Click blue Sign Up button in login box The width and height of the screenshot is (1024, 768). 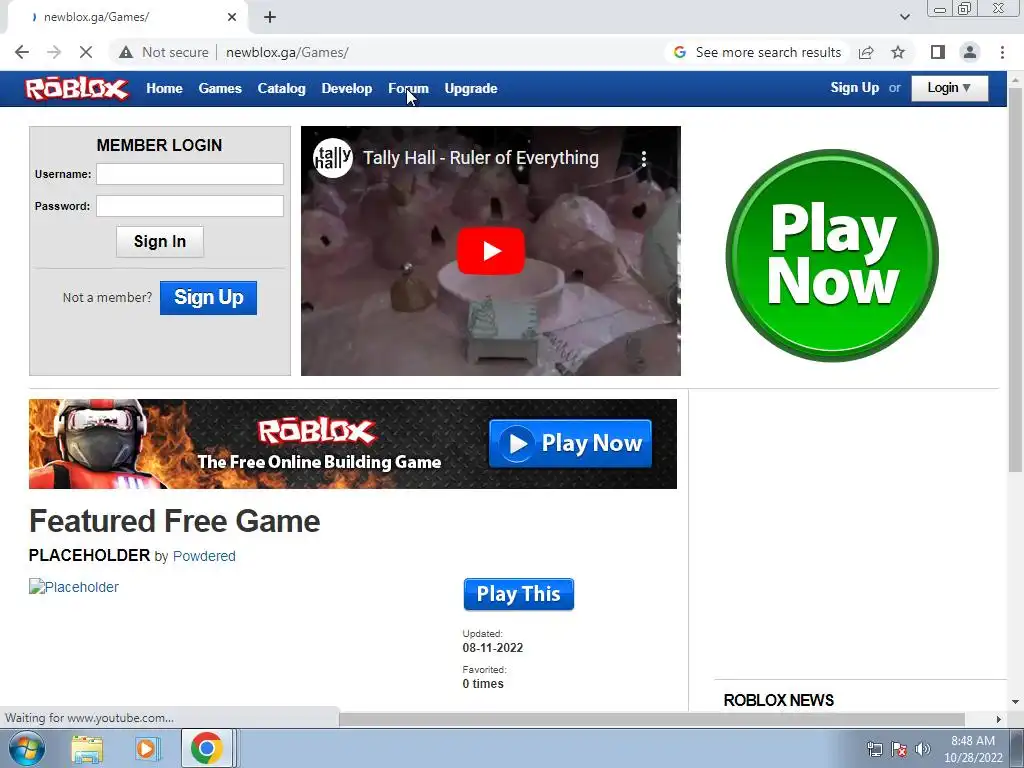pyautogui.click(x=208, y=298)
